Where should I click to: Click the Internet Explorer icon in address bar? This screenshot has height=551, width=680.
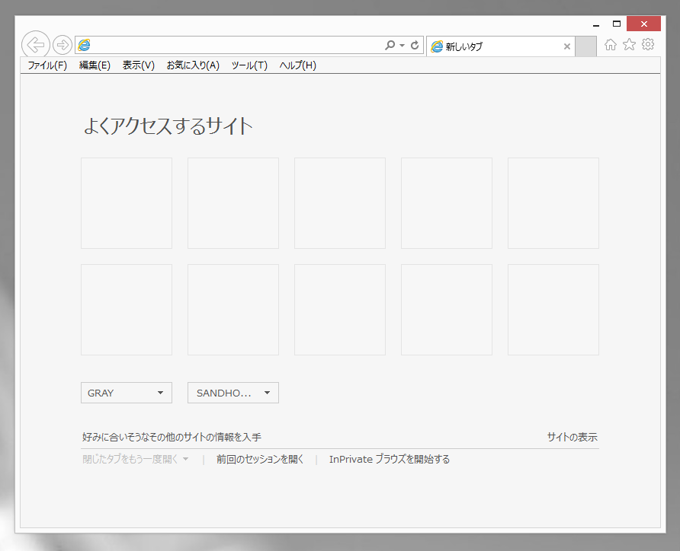[84, 45]
